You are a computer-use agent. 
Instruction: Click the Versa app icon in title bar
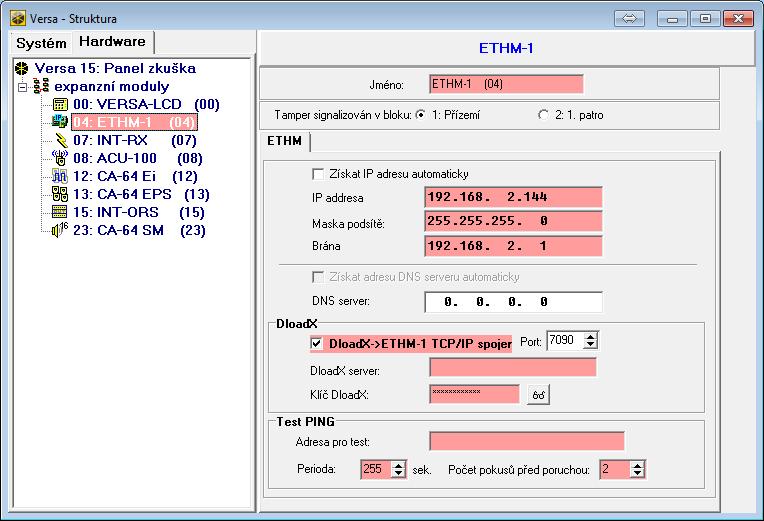point(18,19)
